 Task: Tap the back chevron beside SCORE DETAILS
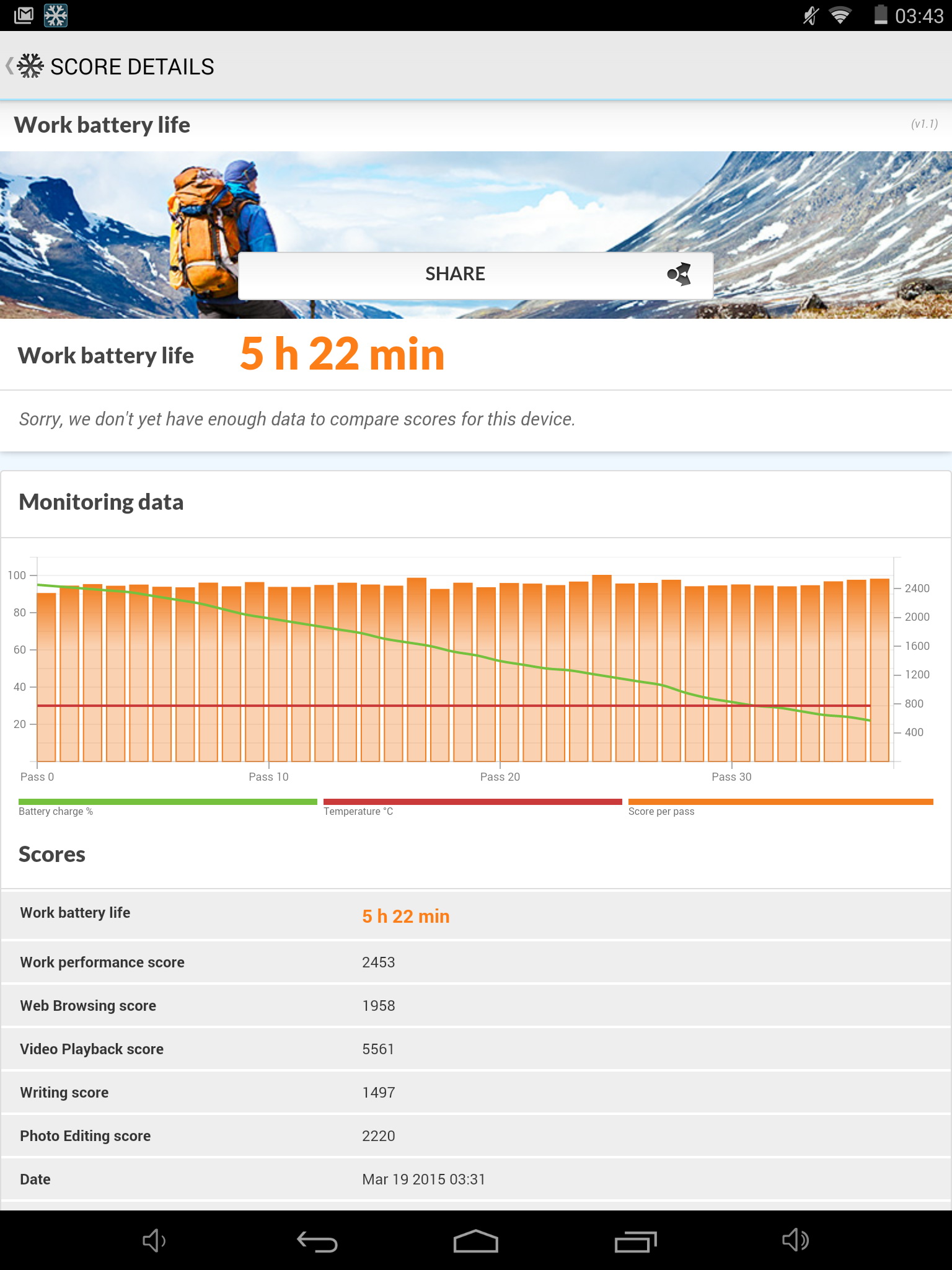coord(9,66)
